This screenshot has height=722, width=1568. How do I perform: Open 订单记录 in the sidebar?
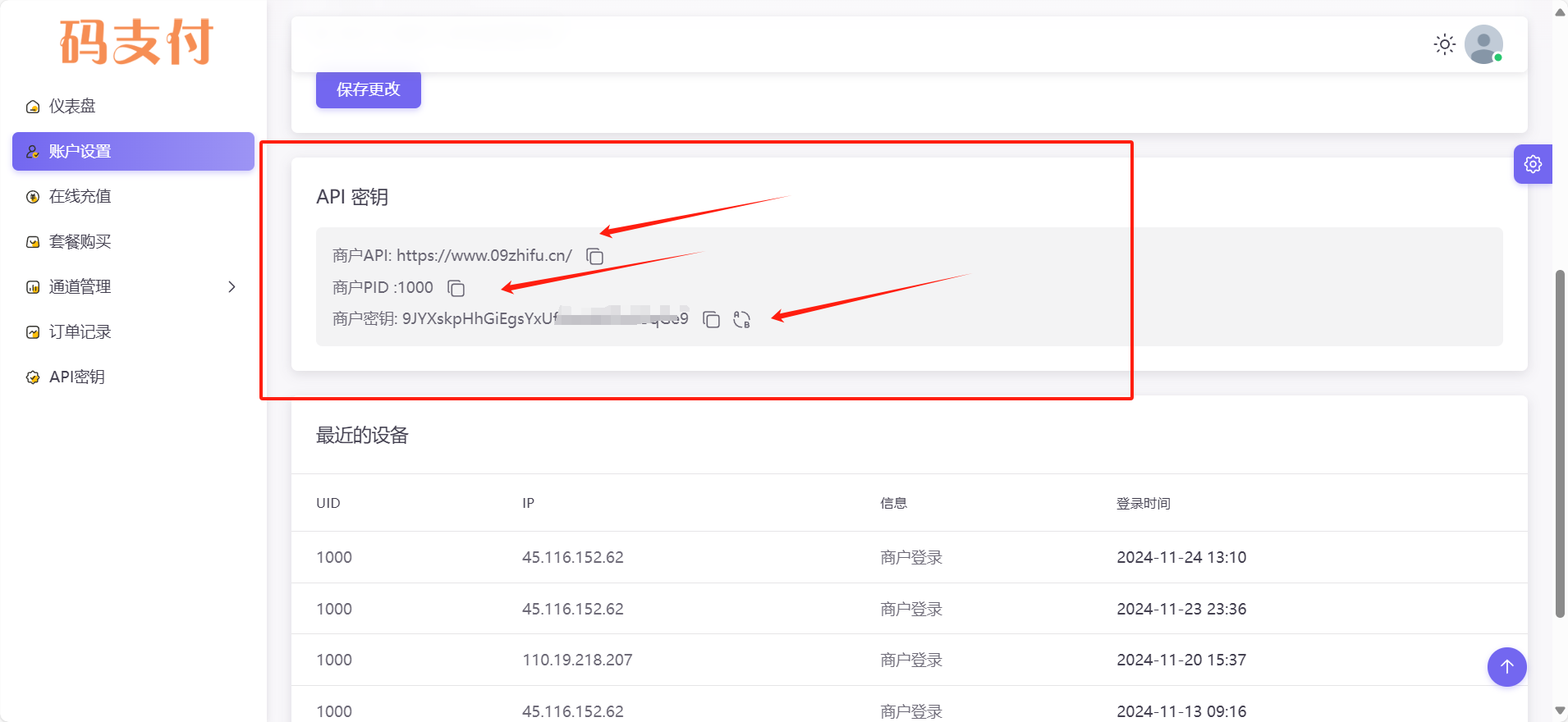pos(80,331)
